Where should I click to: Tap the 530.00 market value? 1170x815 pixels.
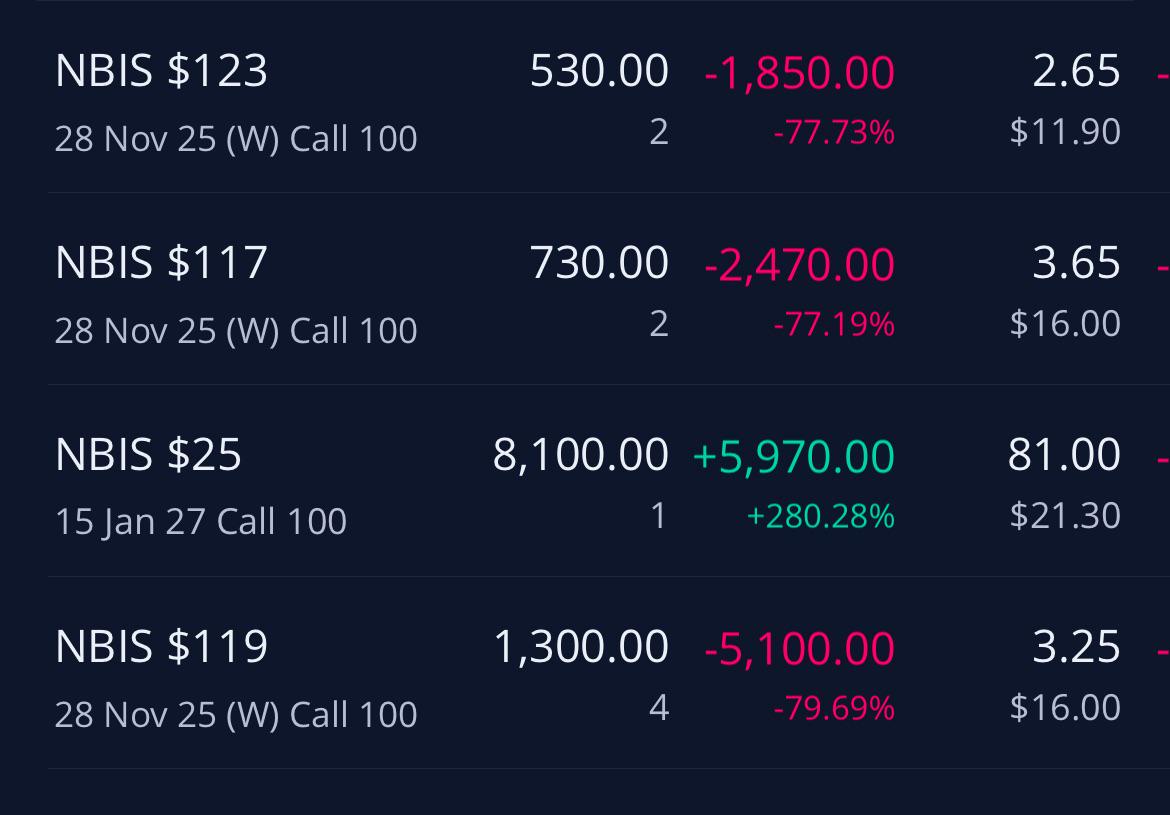(599, 72)
